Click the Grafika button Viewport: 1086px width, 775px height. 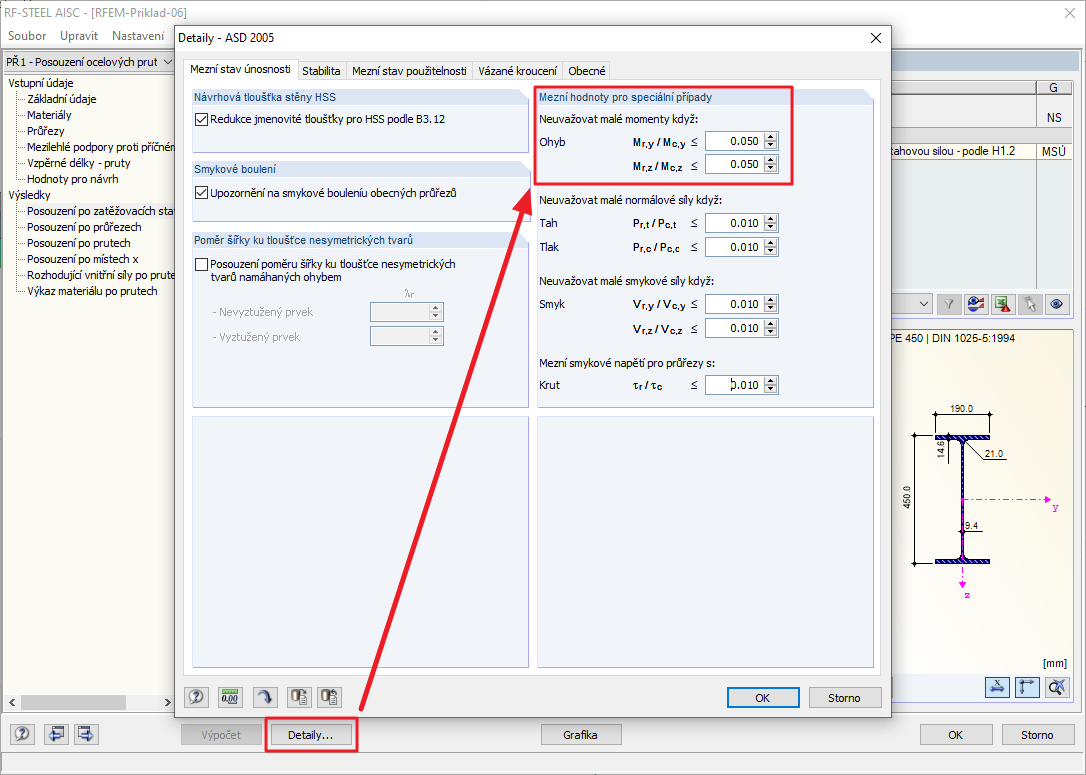click(580, 735)
